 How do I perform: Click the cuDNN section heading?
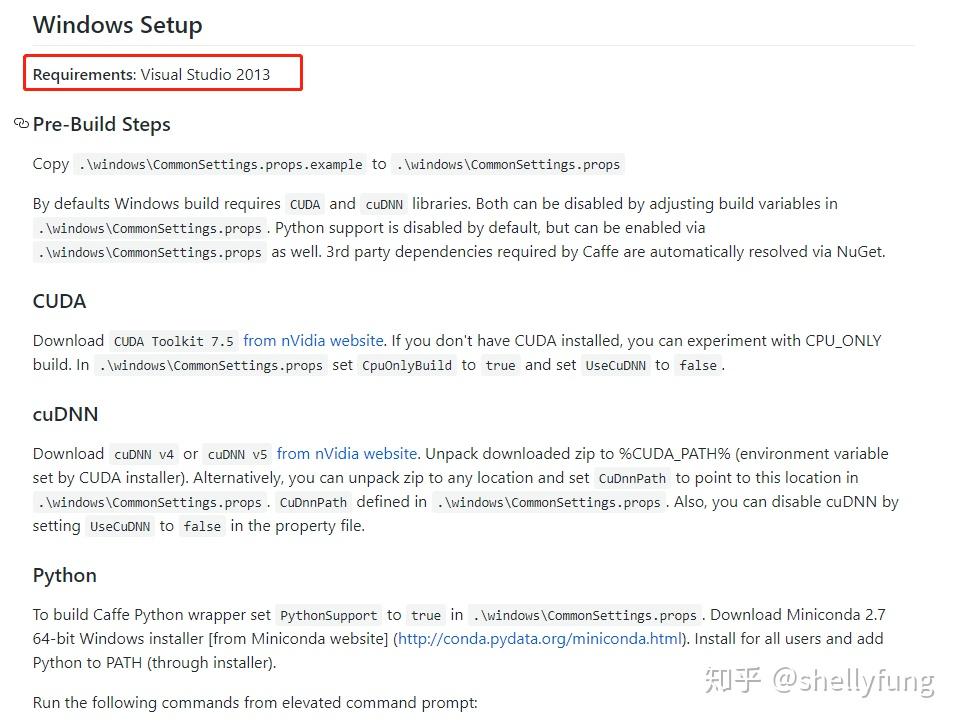[65, 415]
